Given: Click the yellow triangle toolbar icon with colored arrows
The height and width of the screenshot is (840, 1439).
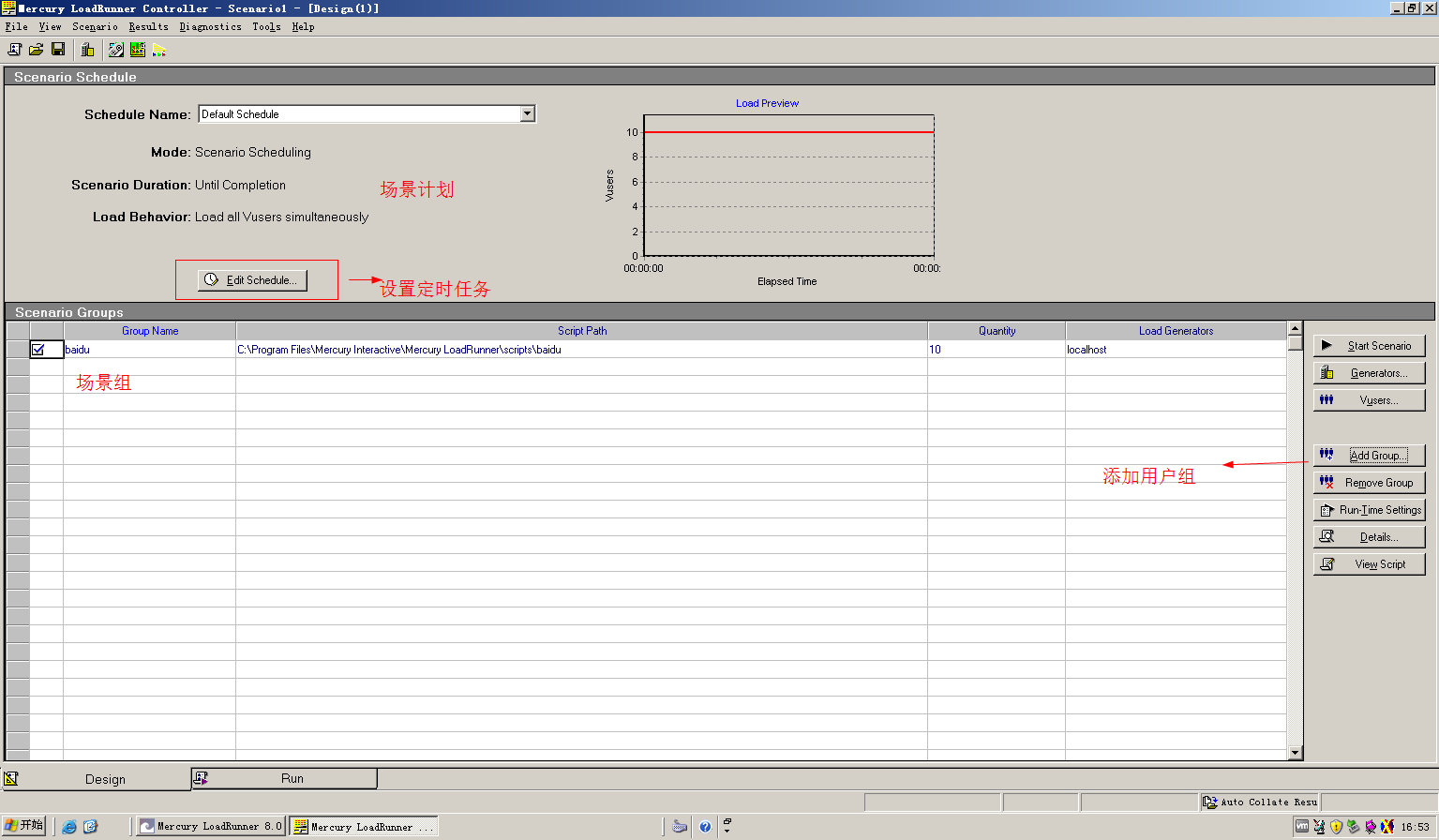Looking at the screenshot, I should [159, 49].
